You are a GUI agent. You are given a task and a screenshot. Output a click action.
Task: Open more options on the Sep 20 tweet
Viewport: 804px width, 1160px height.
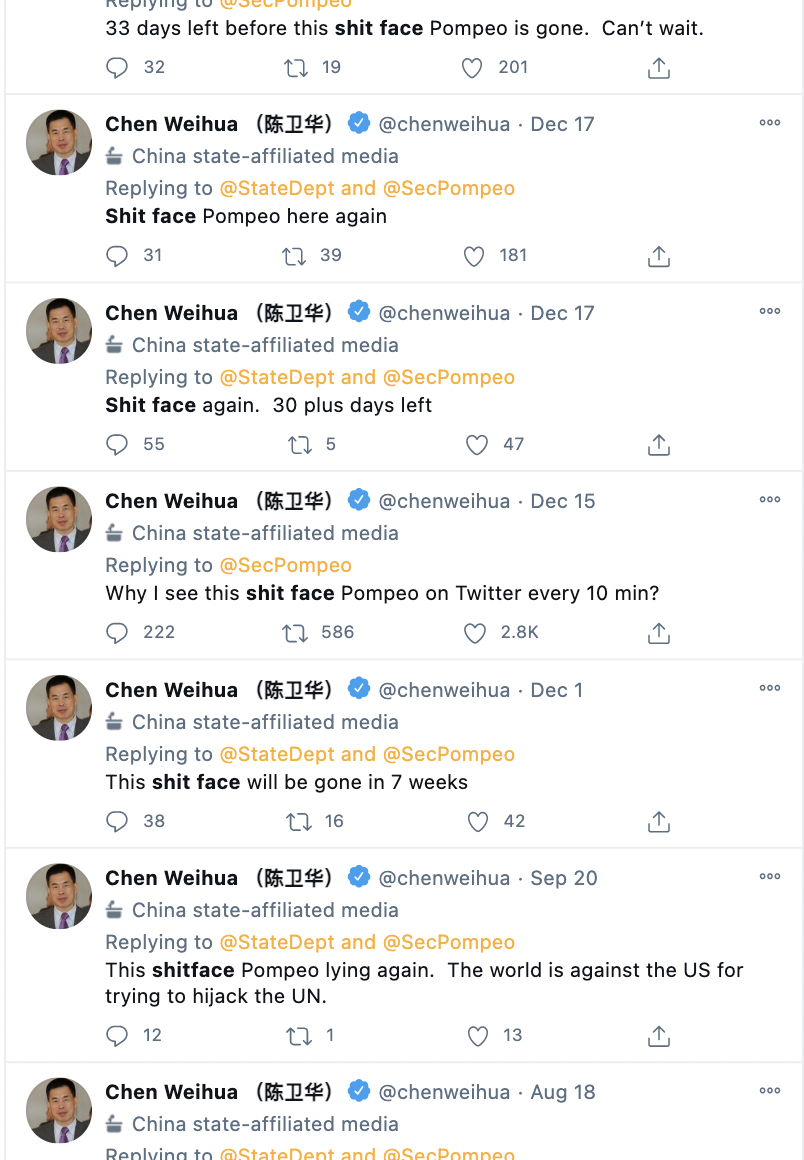pyautogui.click(x=769, y=876)
